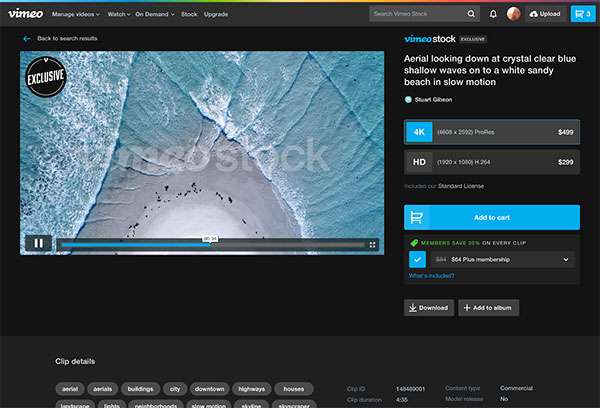Click the Add to cart button
The height and width of the screenshot is (408, 600).
click(x=491, y=217)
